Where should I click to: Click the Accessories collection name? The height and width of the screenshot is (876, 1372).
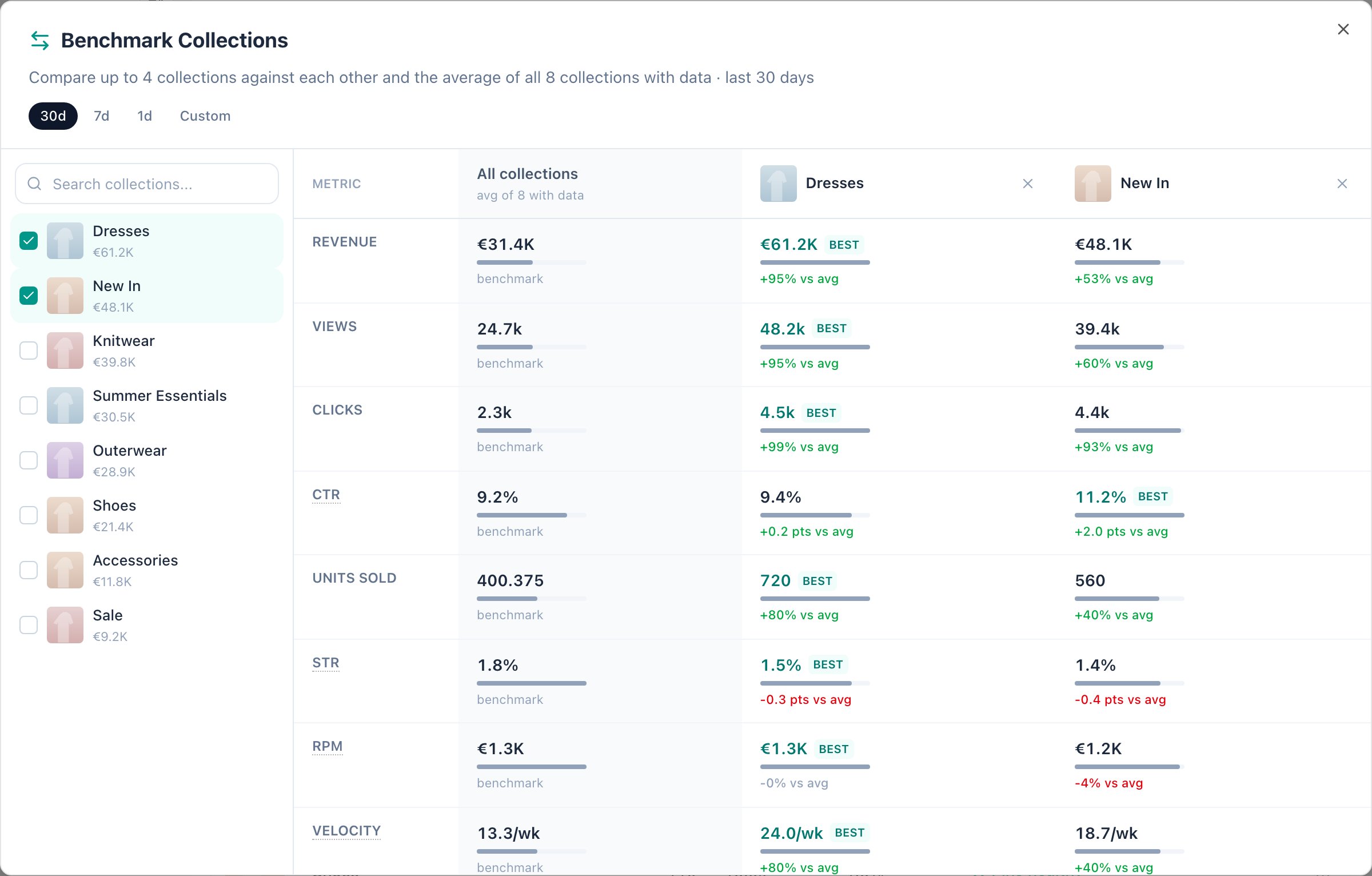[x=135, y=560]
